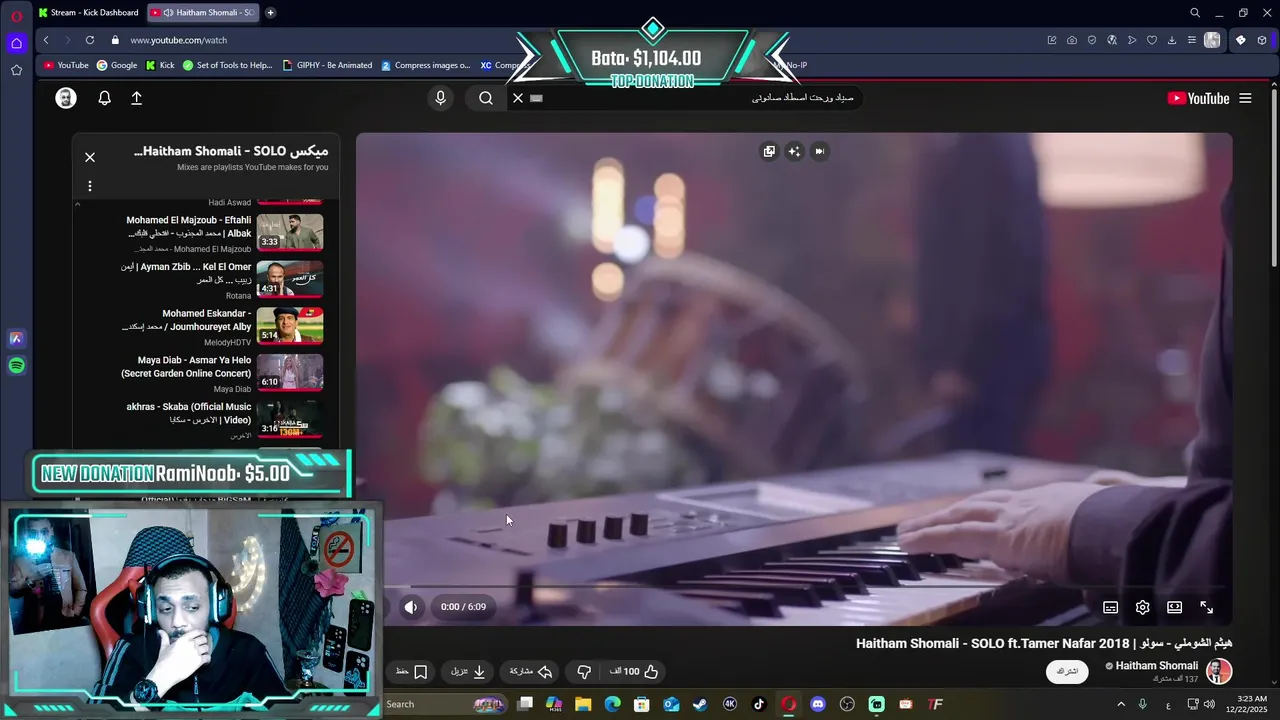Screen dimensions: 1280x720
Task: Open Steam from the taskbar
Action: pyautogui.click(x=700, y=704)
